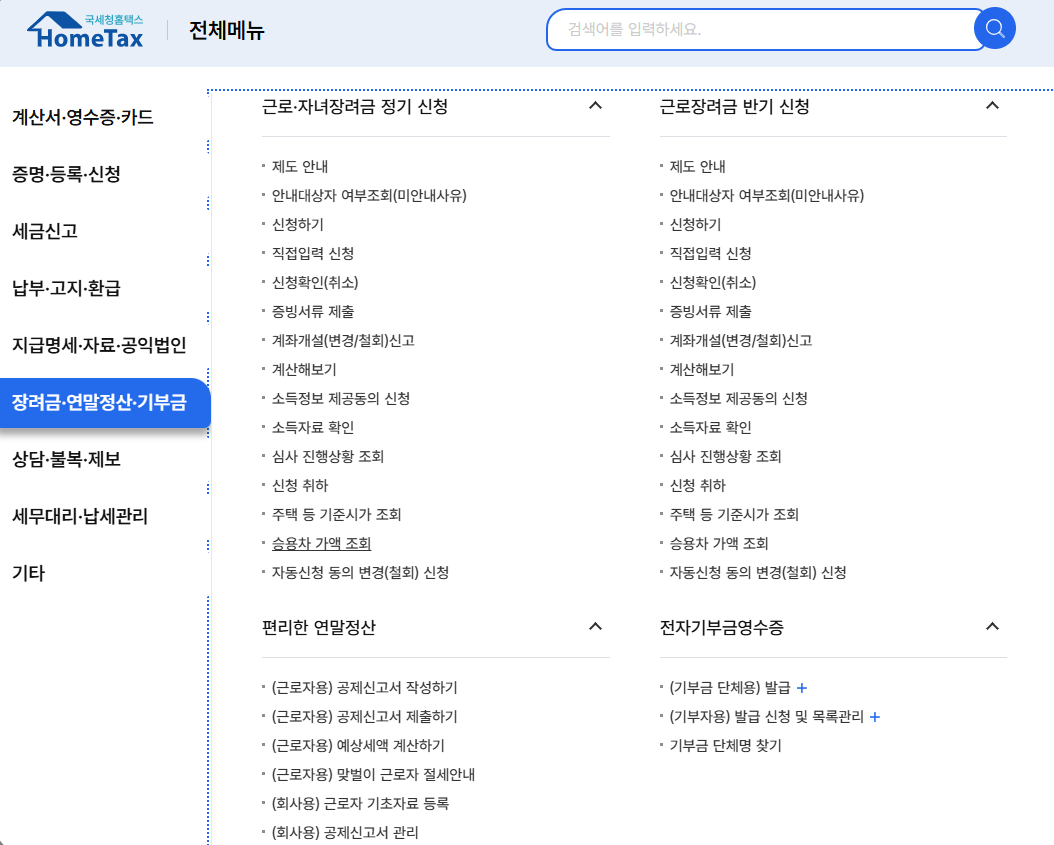Expand the plus icon beside (기부자용) 발급 신청 및 목록관리
The width and height of the screenshot is (1054, 845).
[874, 716]
